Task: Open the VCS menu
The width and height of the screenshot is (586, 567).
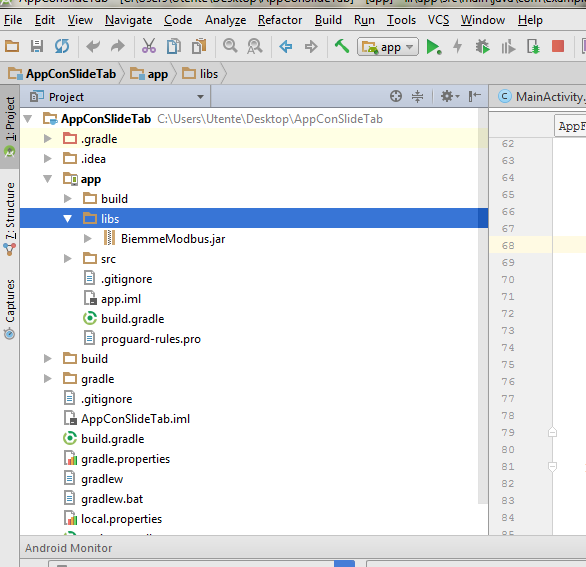Action: [438, 20]
